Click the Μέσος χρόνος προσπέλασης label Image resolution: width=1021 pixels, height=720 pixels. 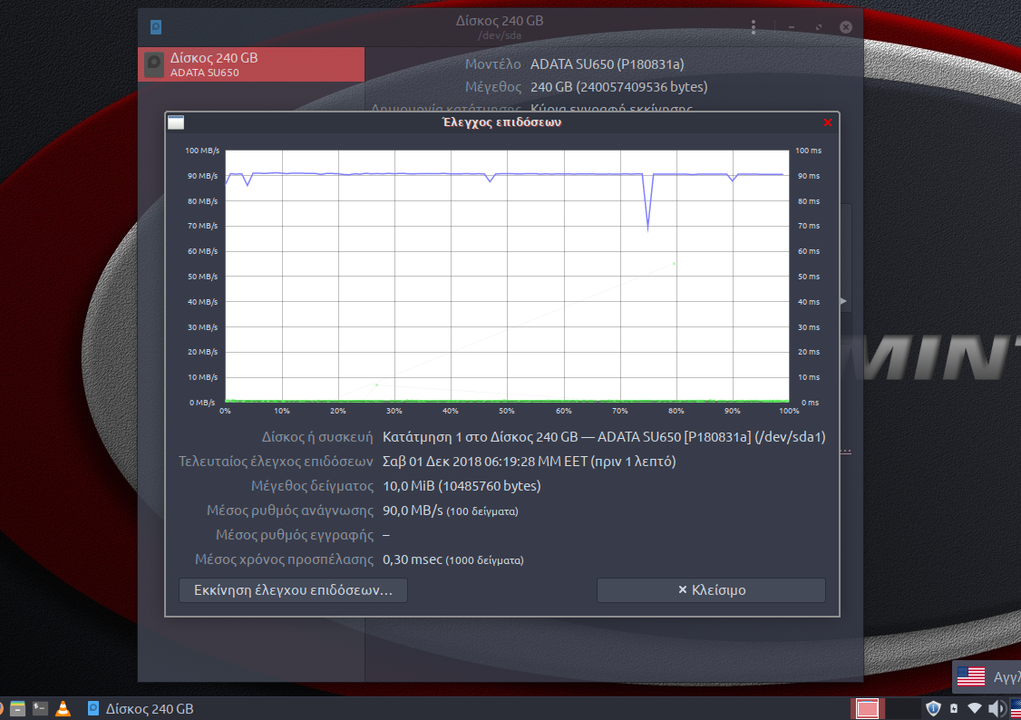[284, 559]
